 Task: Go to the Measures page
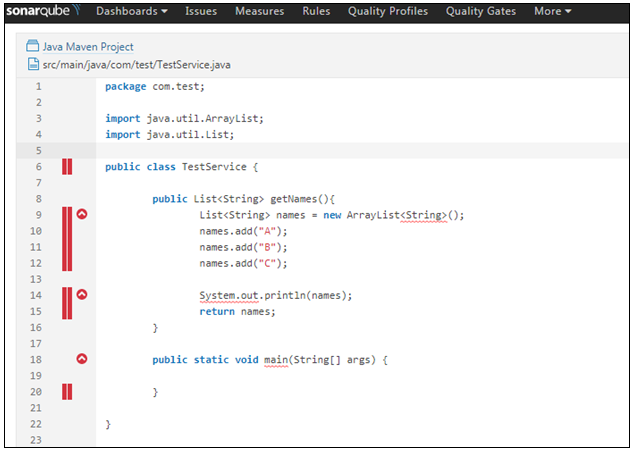(260, 11)
